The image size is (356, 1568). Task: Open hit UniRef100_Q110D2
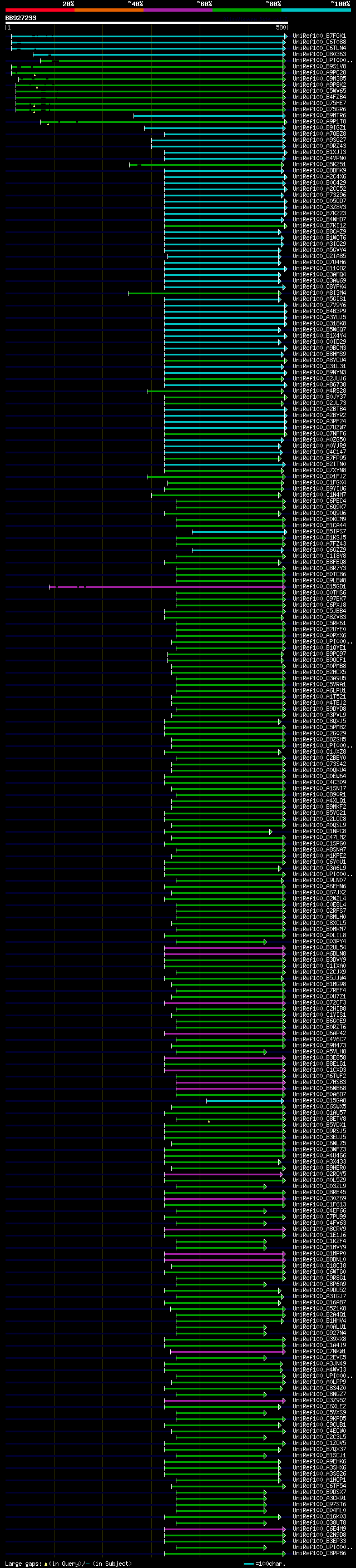click(319, 269)
